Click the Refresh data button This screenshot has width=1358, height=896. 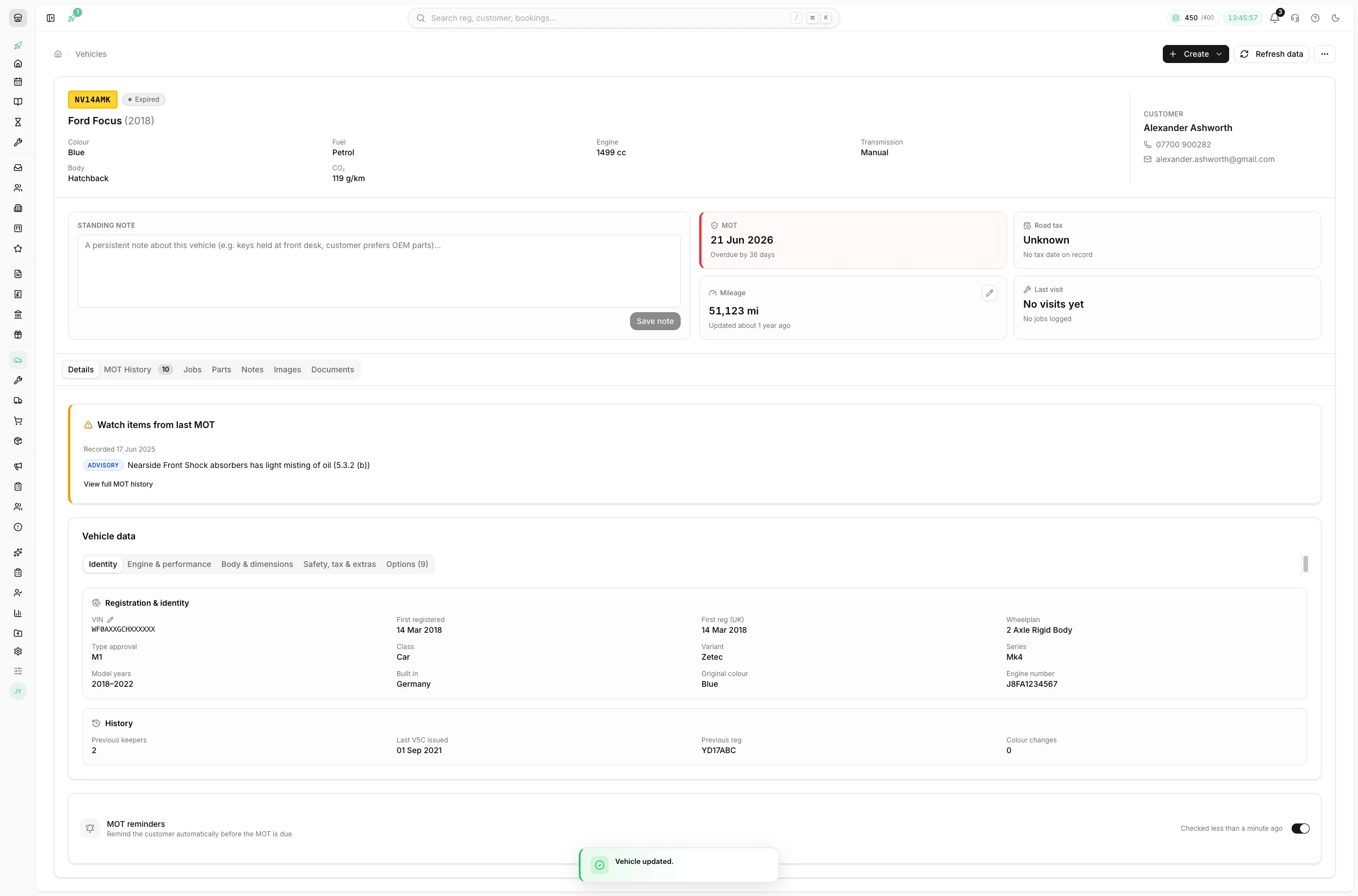[x=1272, y=53]
